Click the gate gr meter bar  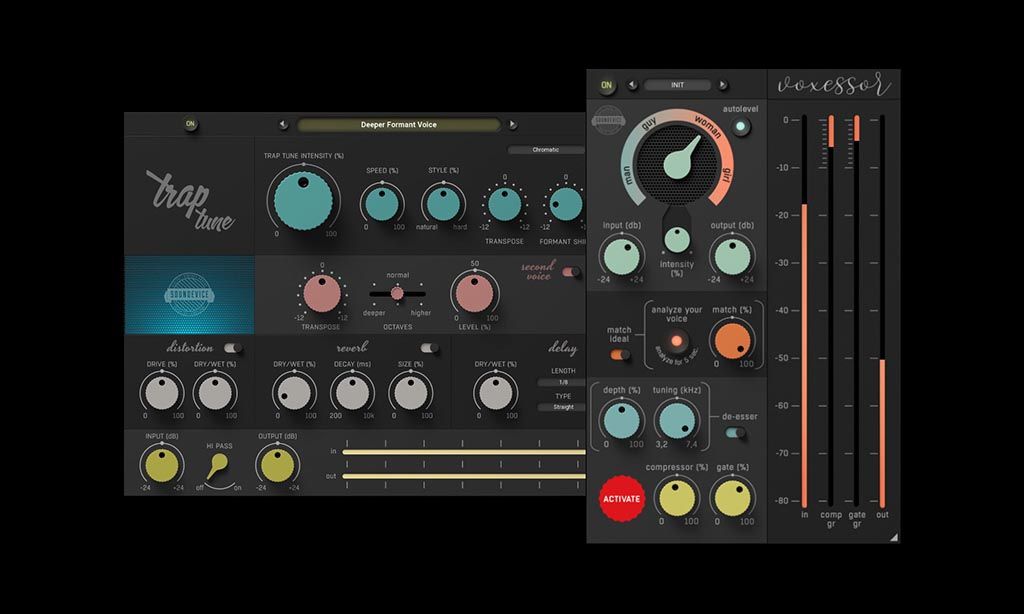point(857,311)
